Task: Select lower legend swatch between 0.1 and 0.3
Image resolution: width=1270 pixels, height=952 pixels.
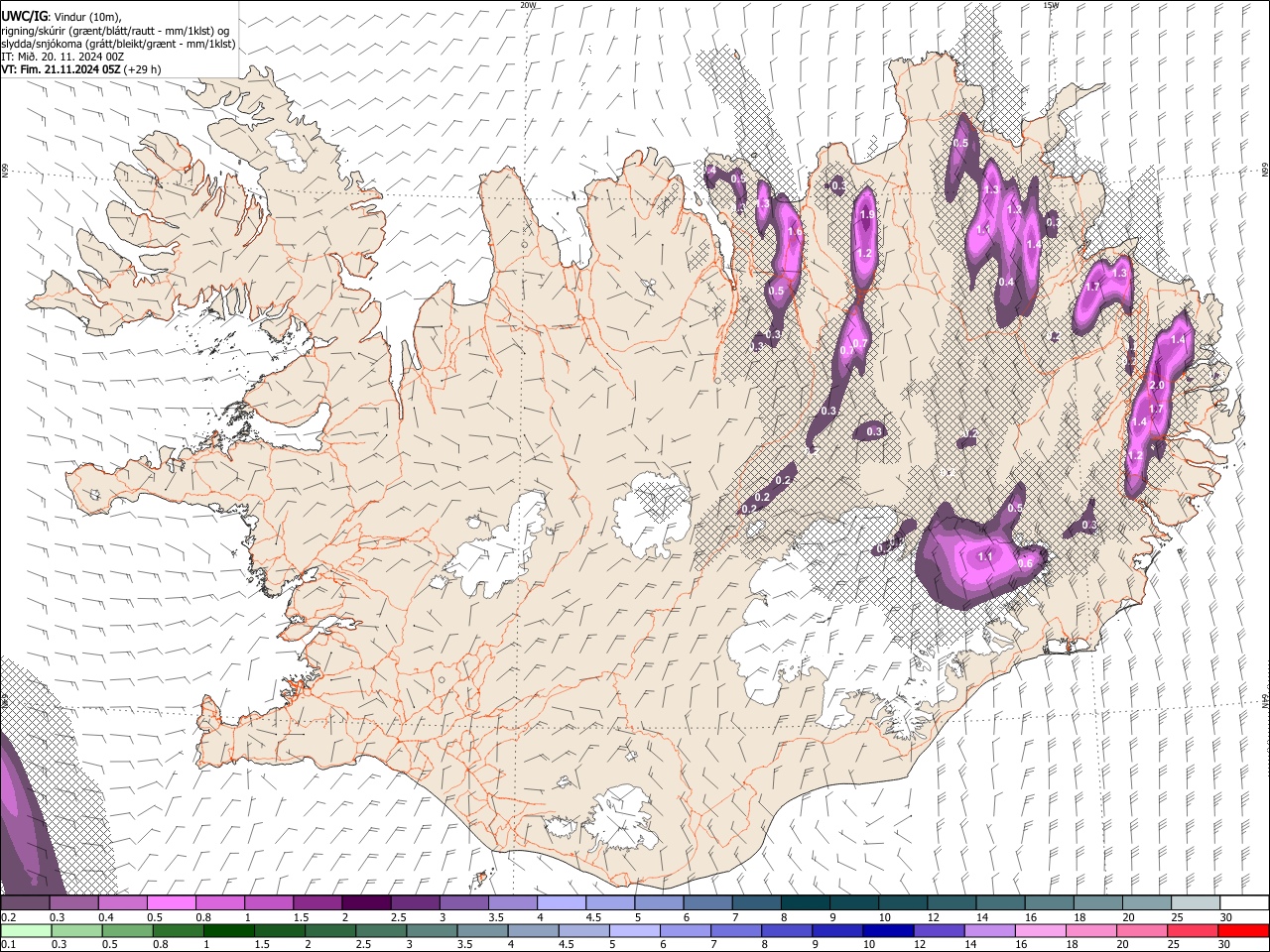Action: [26, 930]
